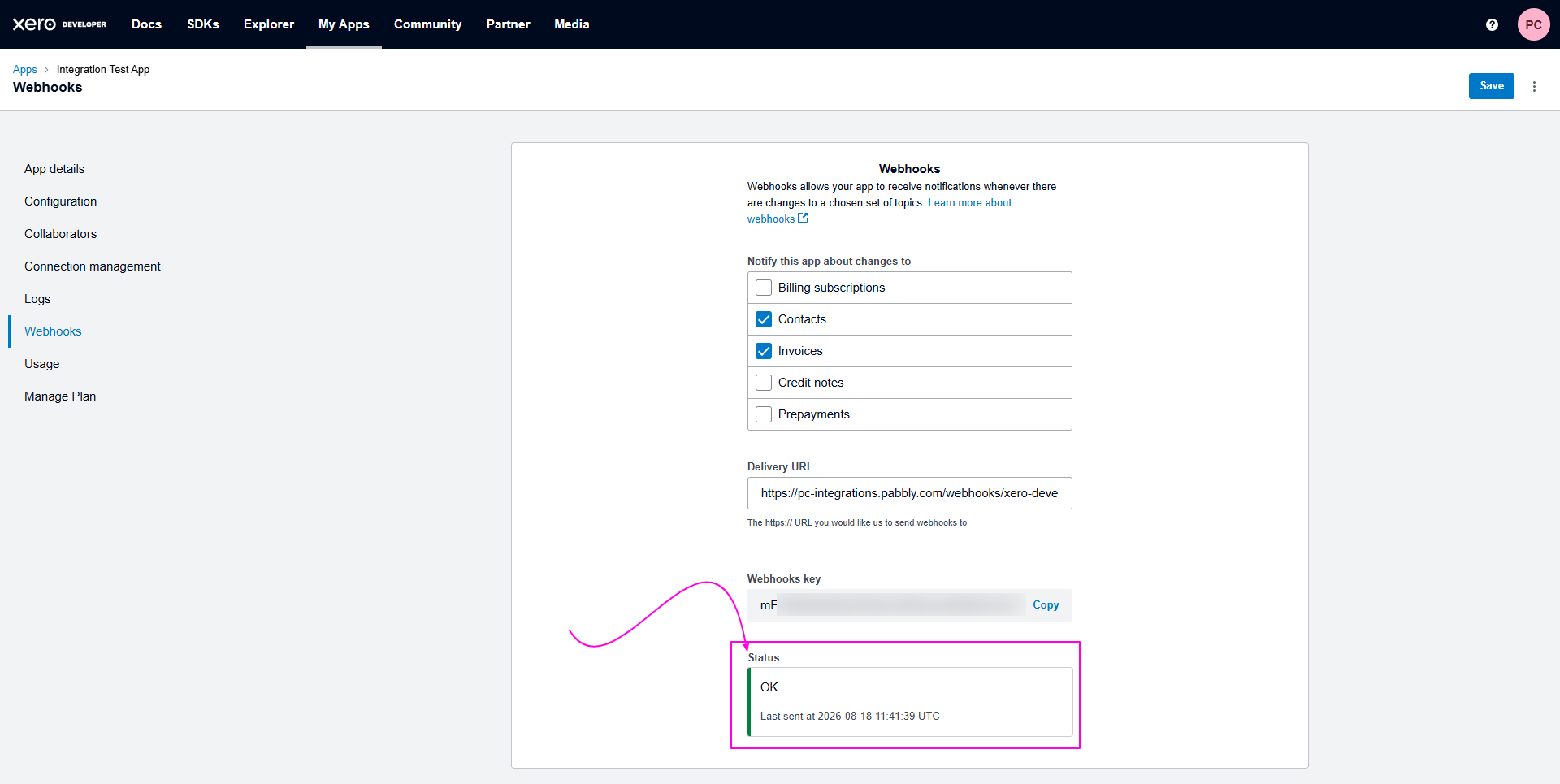The width and height of the screenshot is (1560, 784).
Task: Open the Community nav item
Action: [x=428, y=24]
